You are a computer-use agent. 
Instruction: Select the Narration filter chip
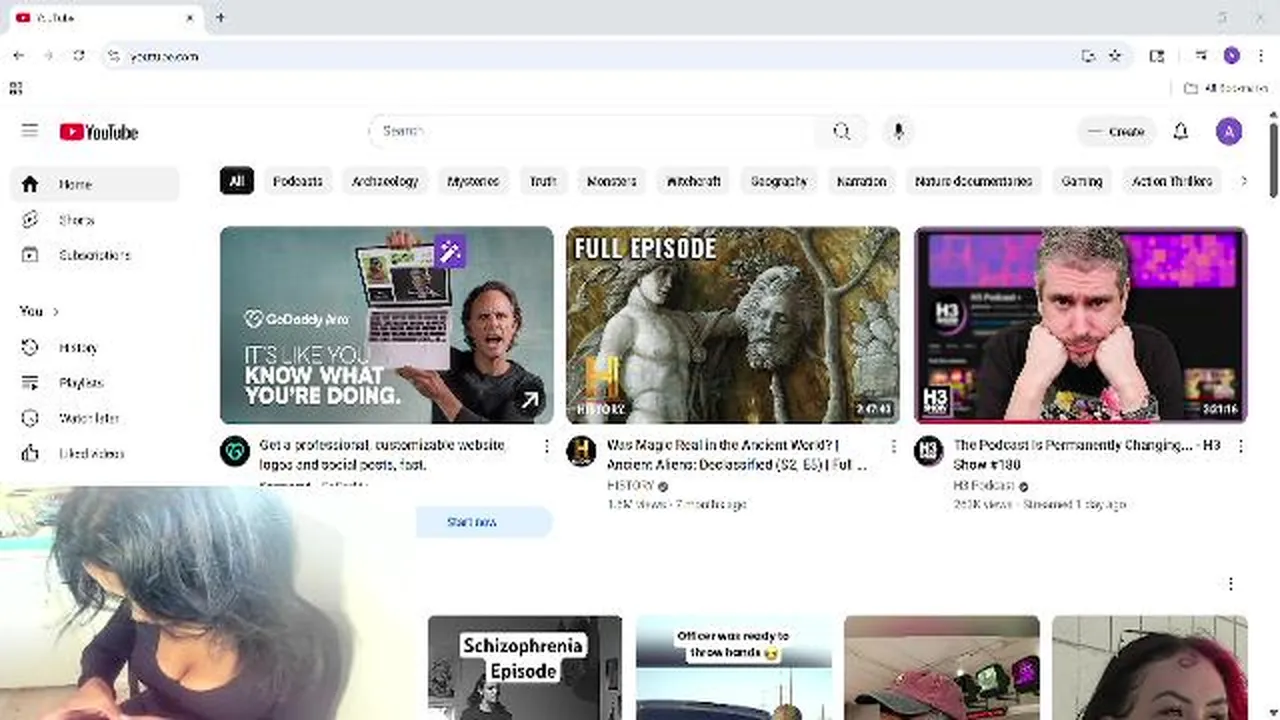pyautogui.click(x=861, y=181)
